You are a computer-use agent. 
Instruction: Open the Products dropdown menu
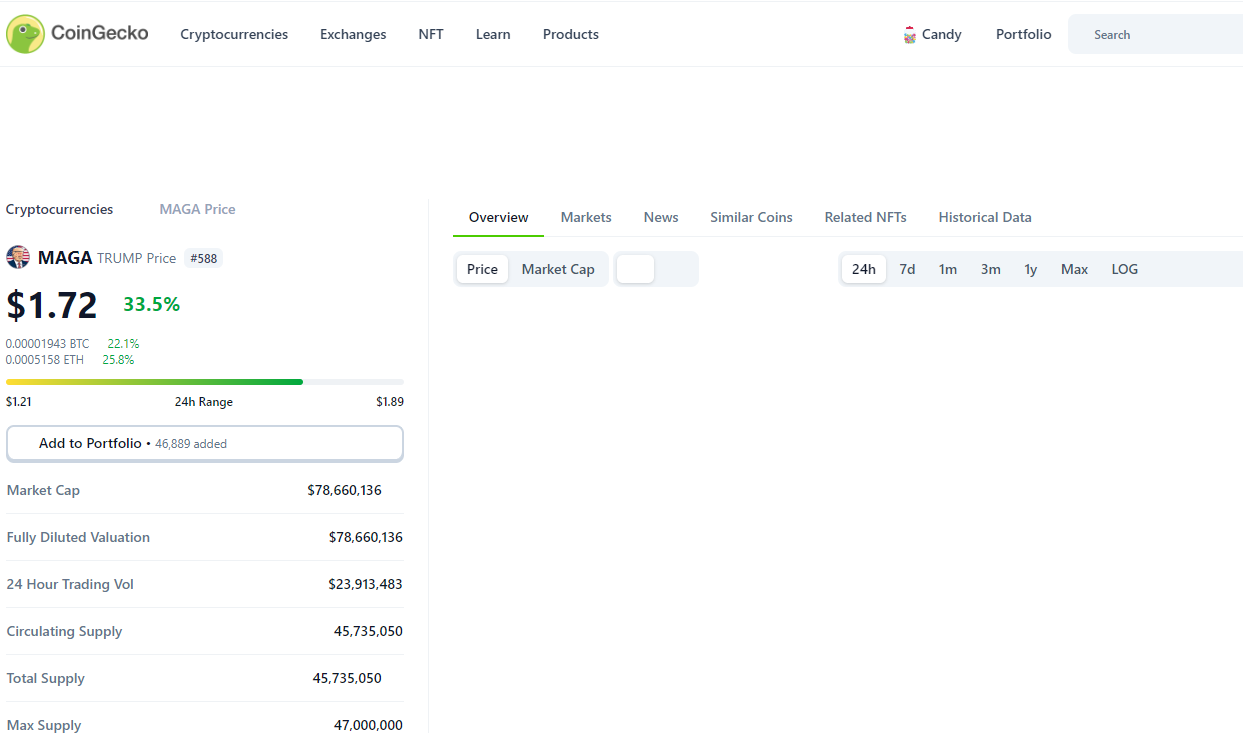coord(570,34)
